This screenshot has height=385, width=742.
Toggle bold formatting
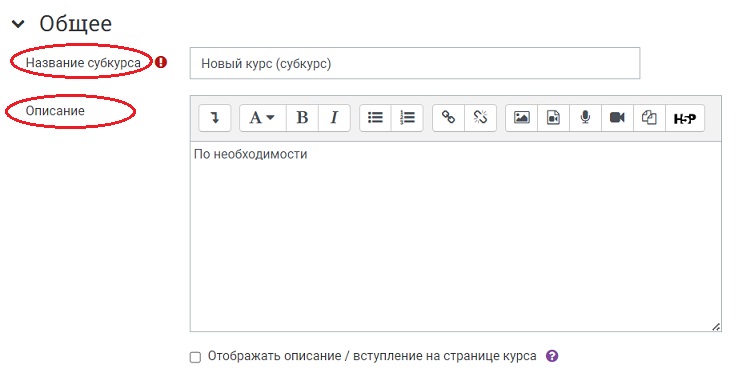tap(302, 117)
